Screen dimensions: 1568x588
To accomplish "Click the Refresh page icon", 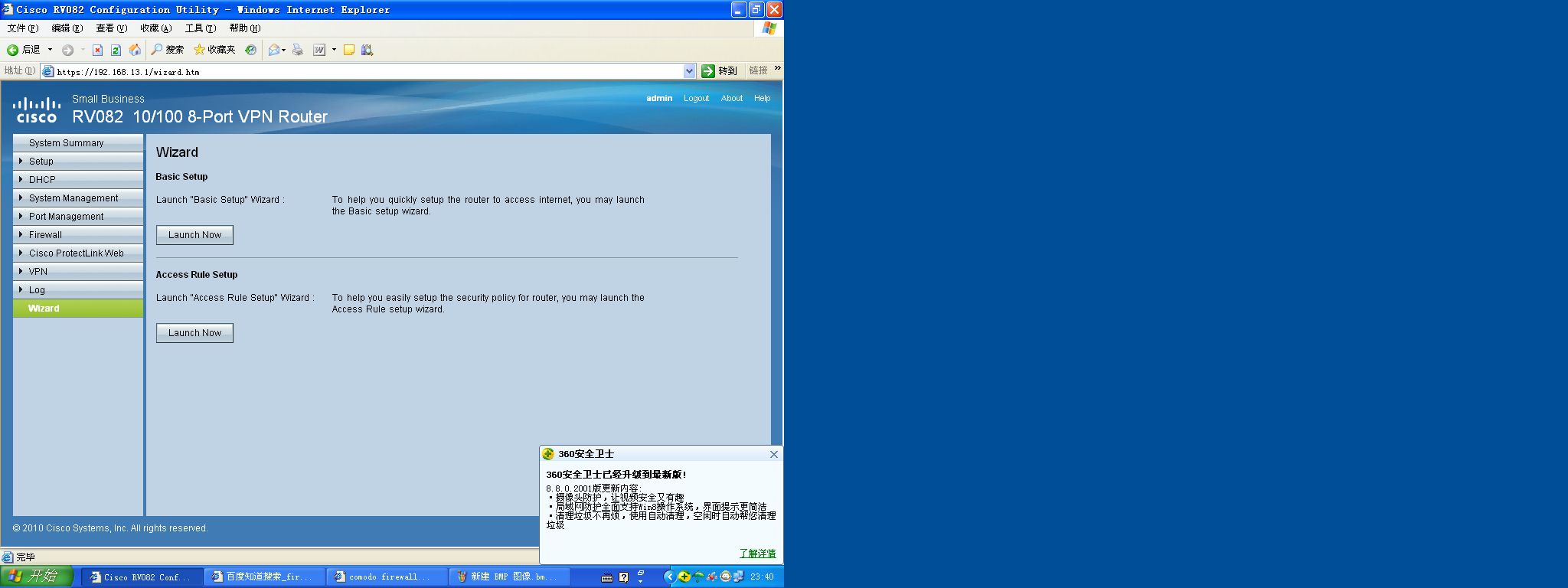I will (116, 50).
